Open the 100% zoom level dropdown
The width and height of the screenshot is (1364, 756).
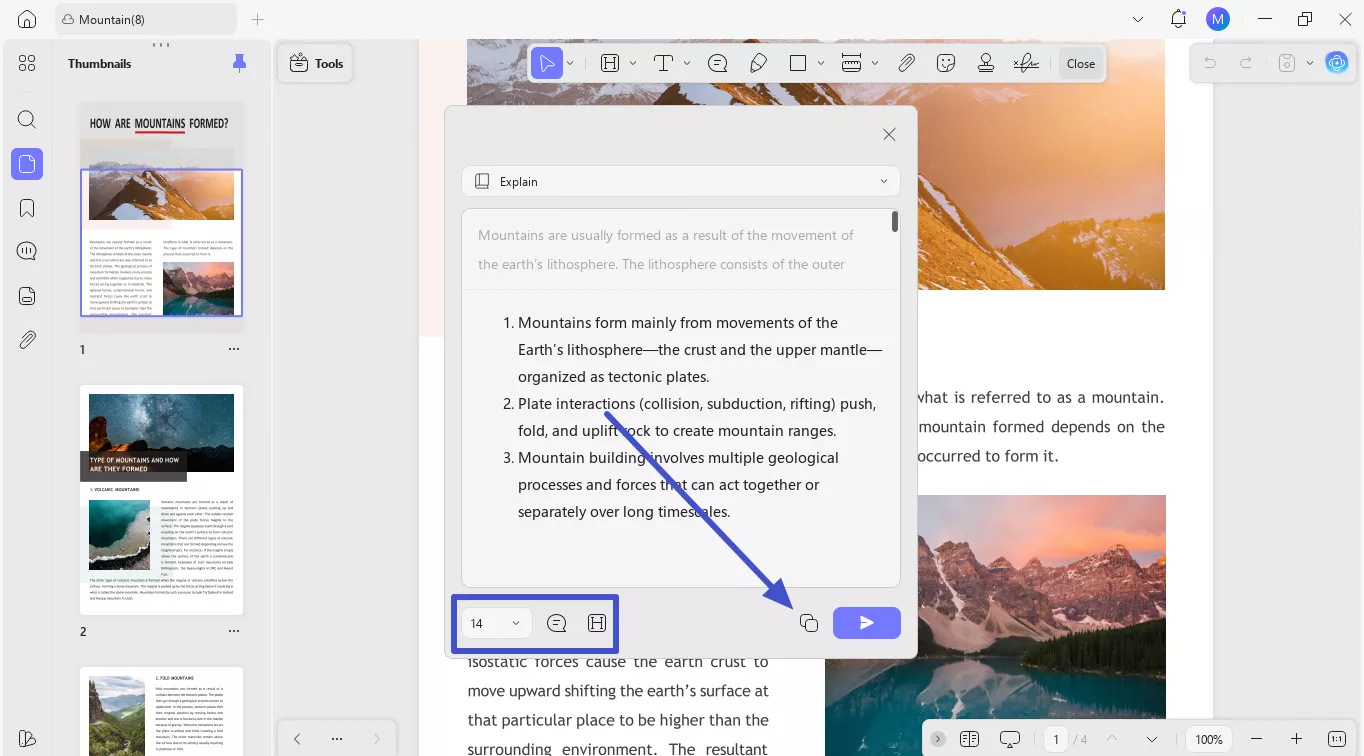(1209, 739)
